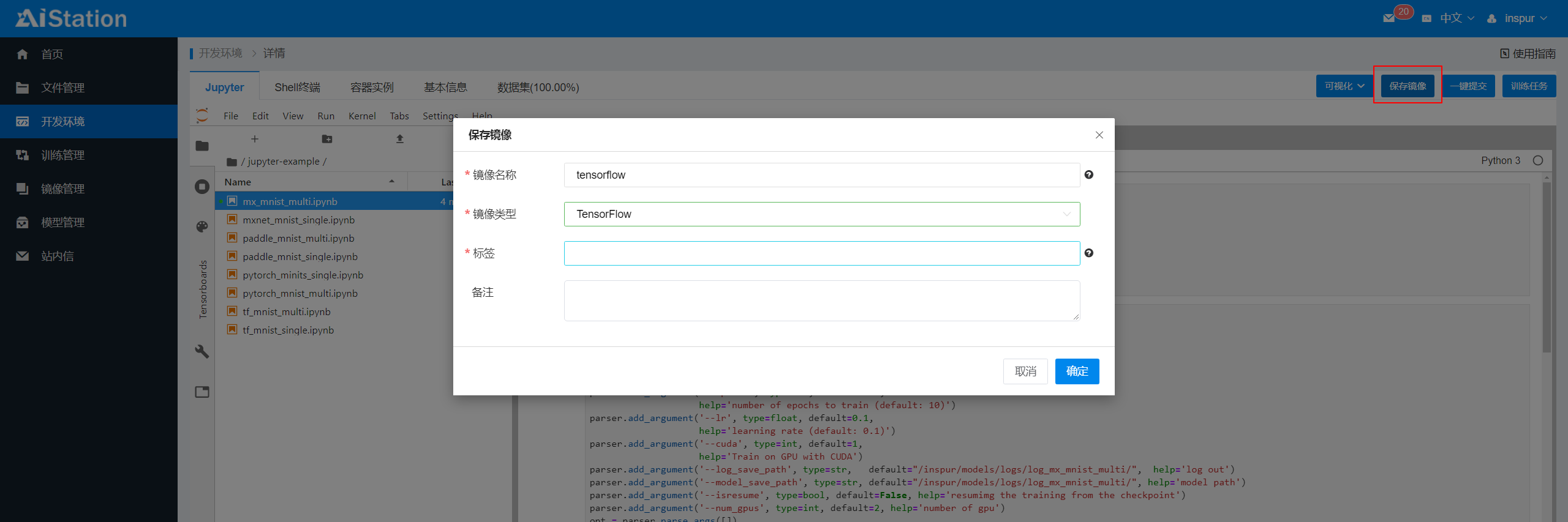Click the 确定 confirm button

pos(1077,371)
